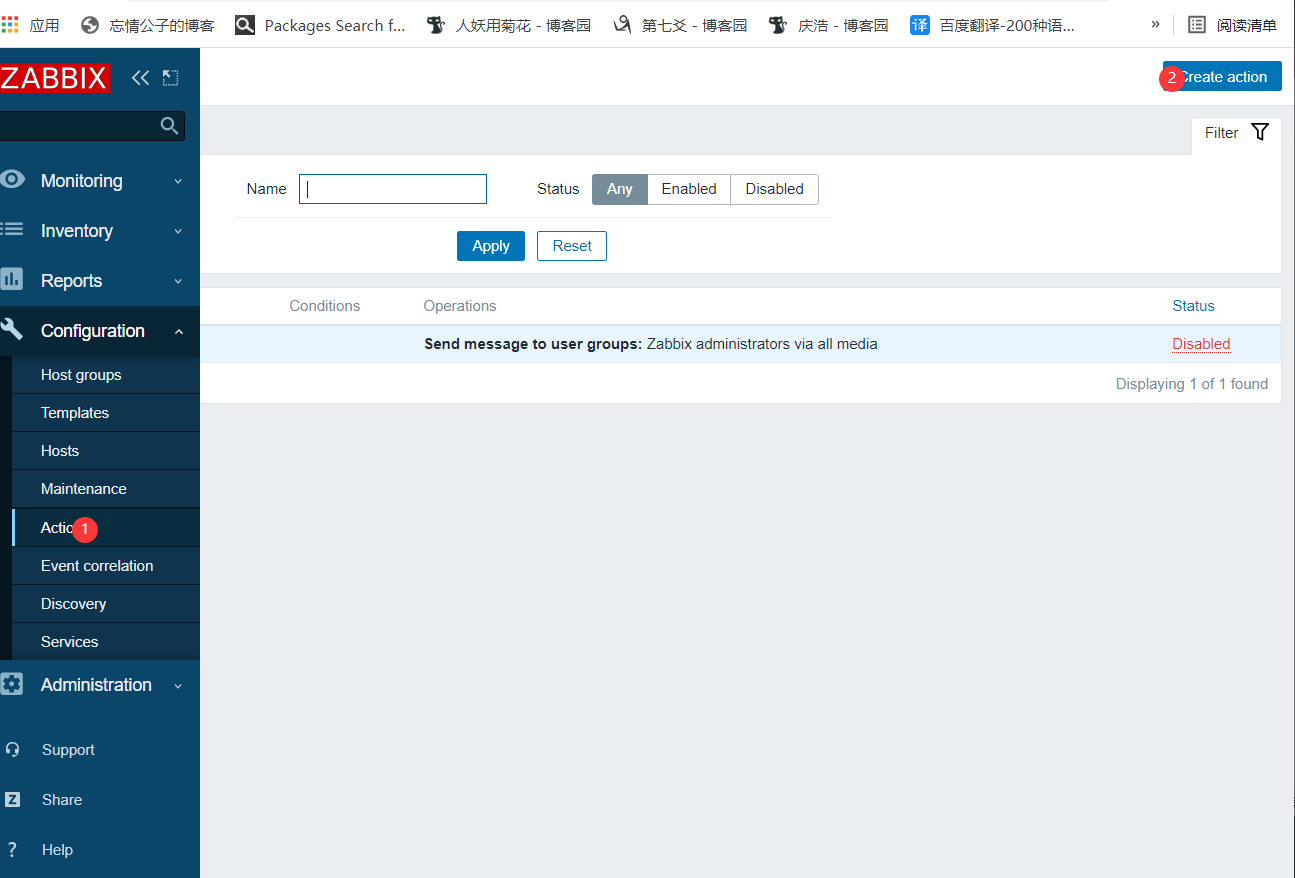Click the Create action button
Screen dimensions: 1295x878
(1222, 77)
